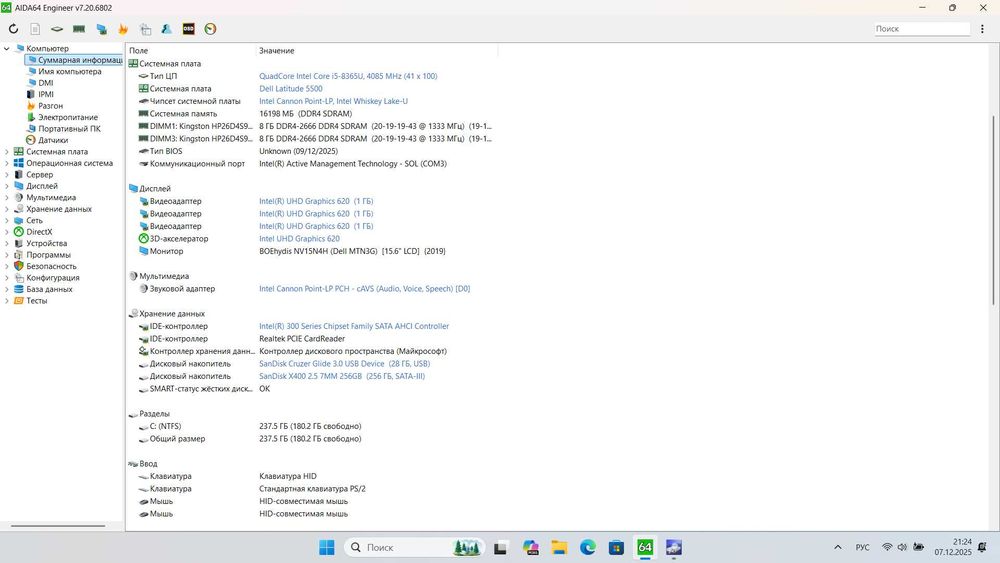Expand the Хранение данных tree node
Viewport: 1000px width, 563px height.
click(6, 209)
